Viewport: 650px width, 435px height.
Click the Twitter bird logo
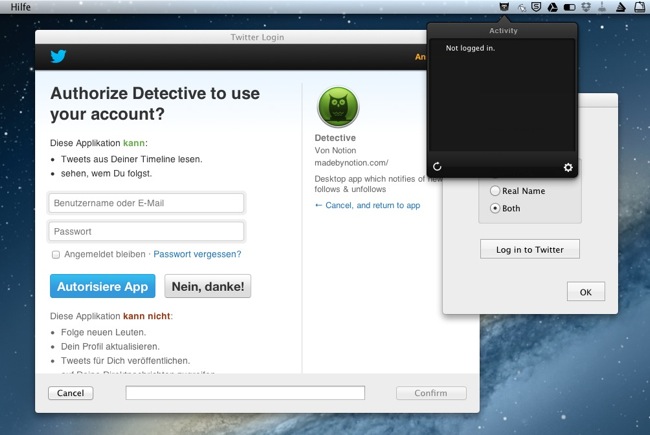click(58, 56)
